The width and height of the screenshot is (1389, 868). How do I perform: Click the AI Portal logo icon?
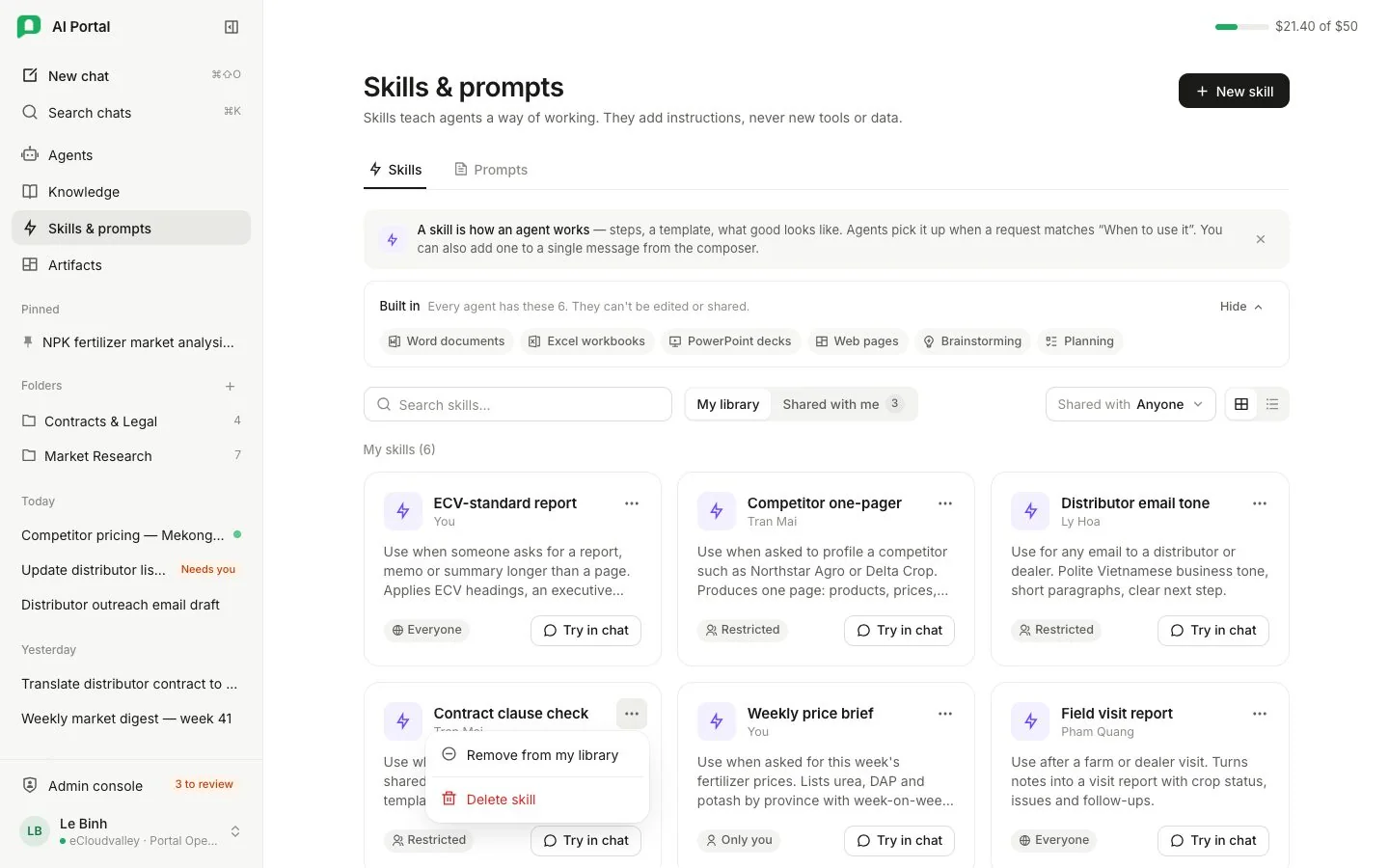pyautogui.click(x=29, y=27)
